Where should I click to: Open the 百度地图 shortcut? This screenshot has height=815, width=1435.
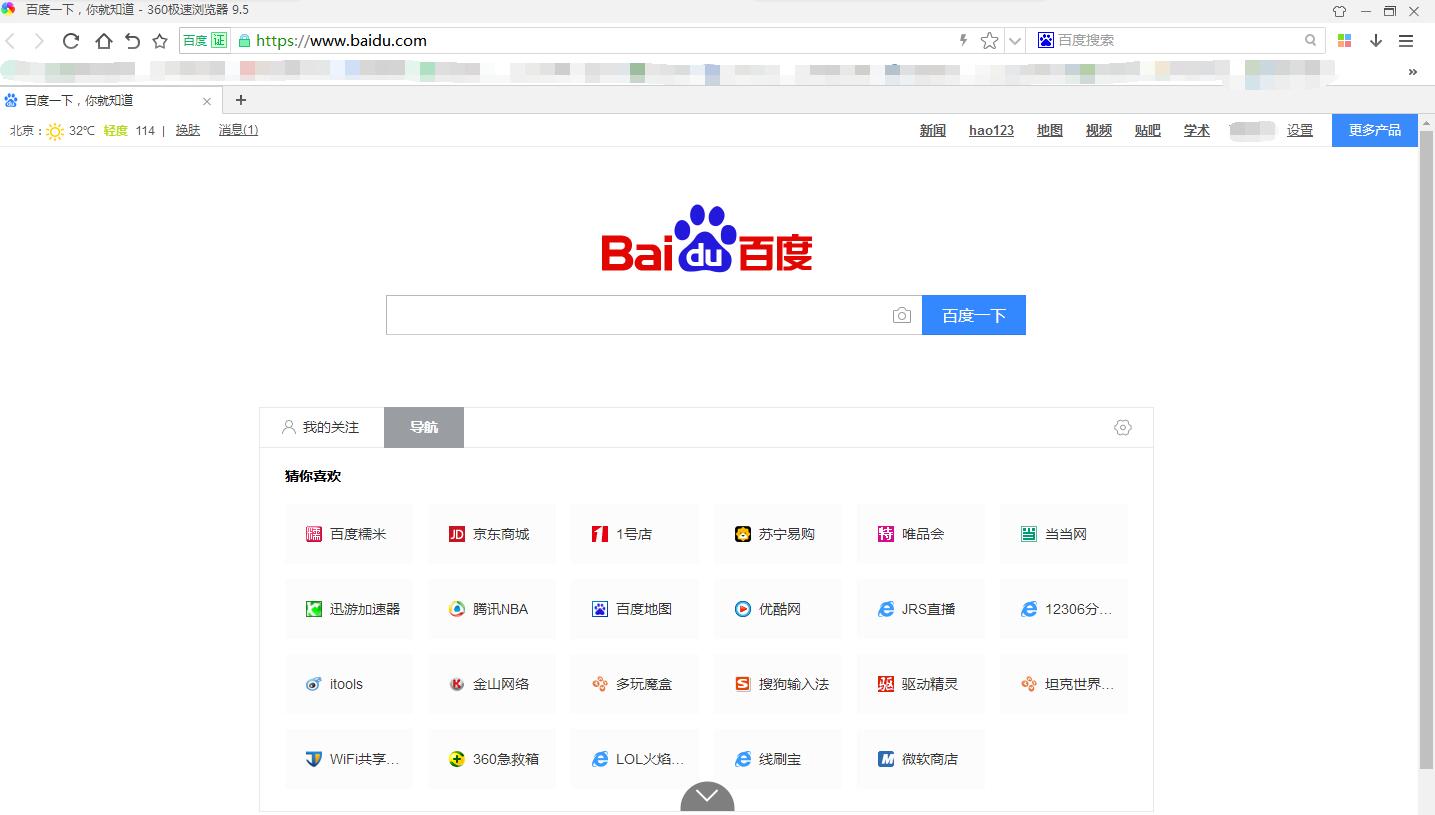634,608
